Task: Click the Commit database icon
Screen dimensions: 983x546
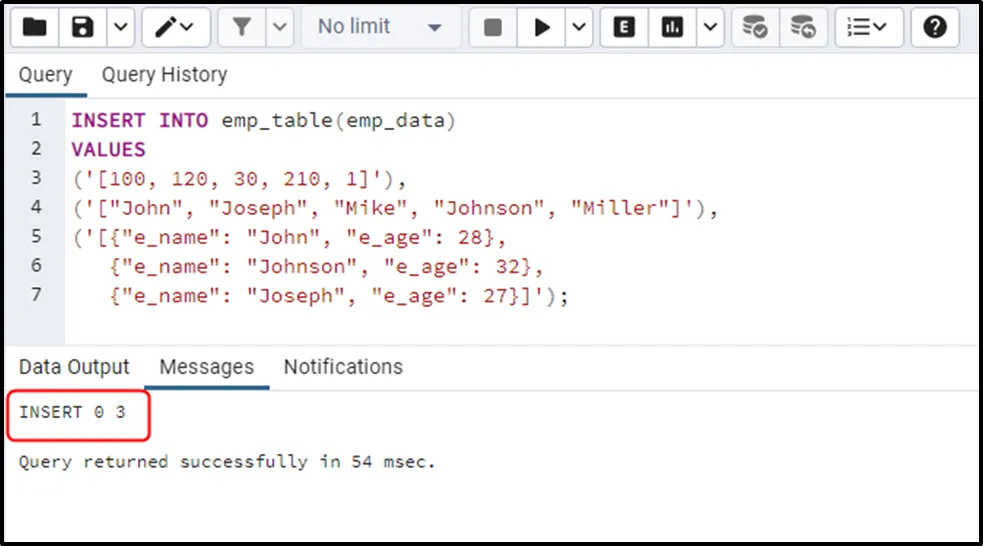Action: (755, 28)
